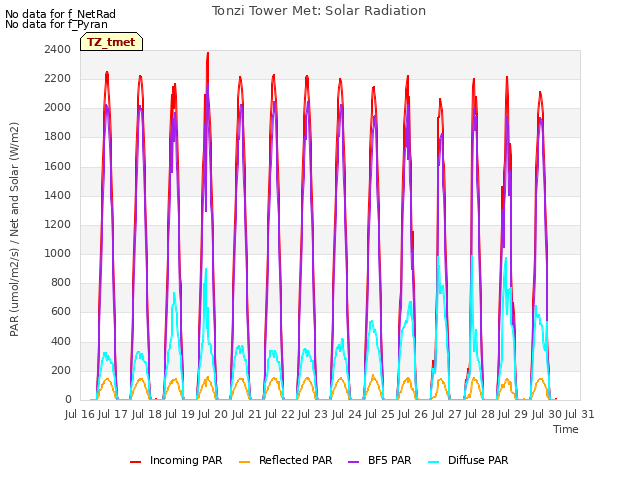Click the Jul 21 x-axis tick label

(247, 414)
